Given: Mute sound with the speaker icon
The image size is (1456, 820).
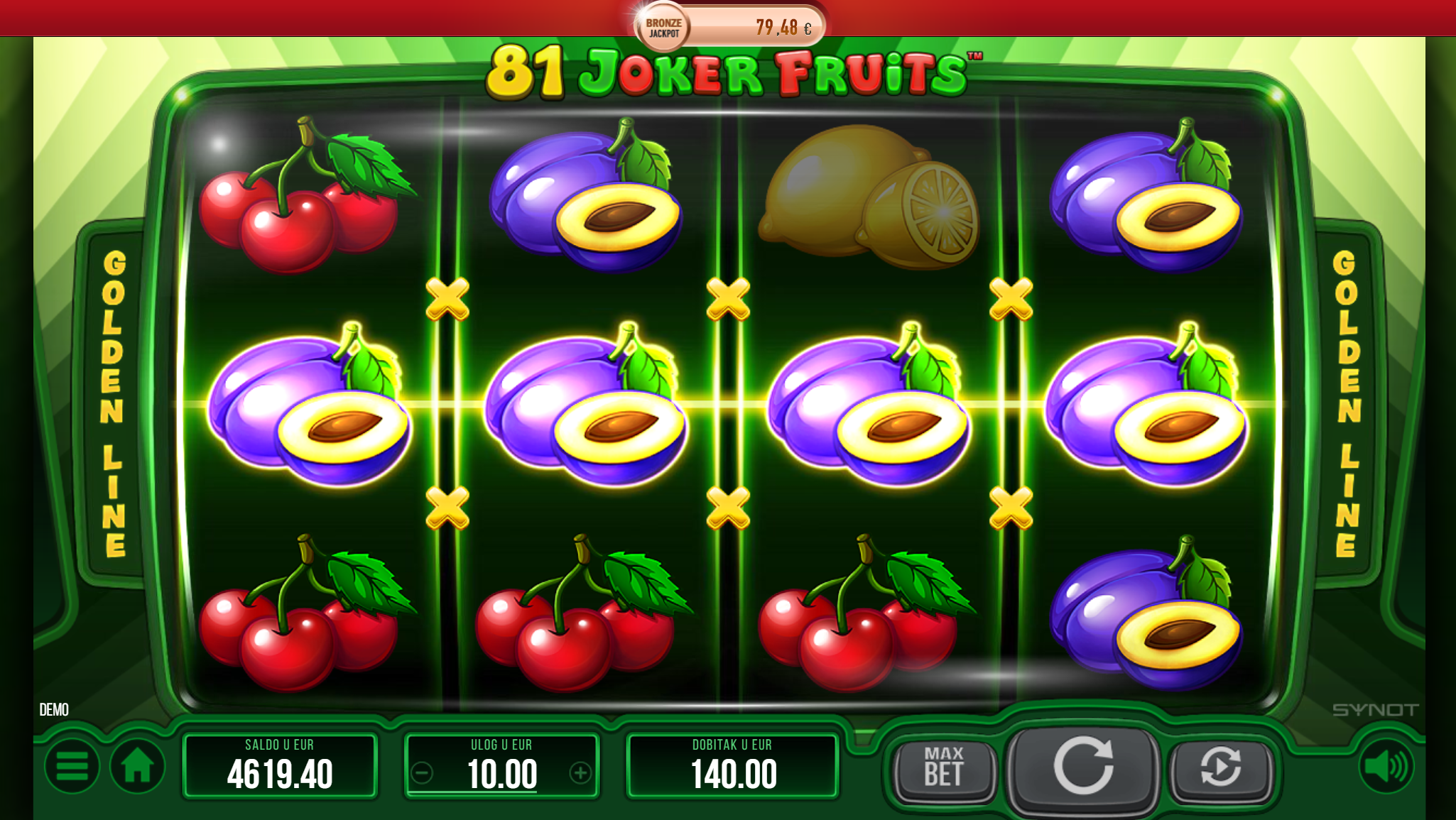Looking at the screenshot, I should tap(1386, 766).
